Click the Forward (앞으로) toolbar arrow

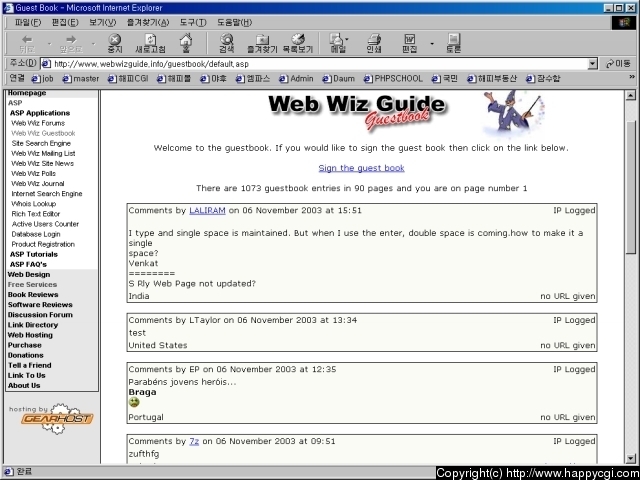click(71, 43)
